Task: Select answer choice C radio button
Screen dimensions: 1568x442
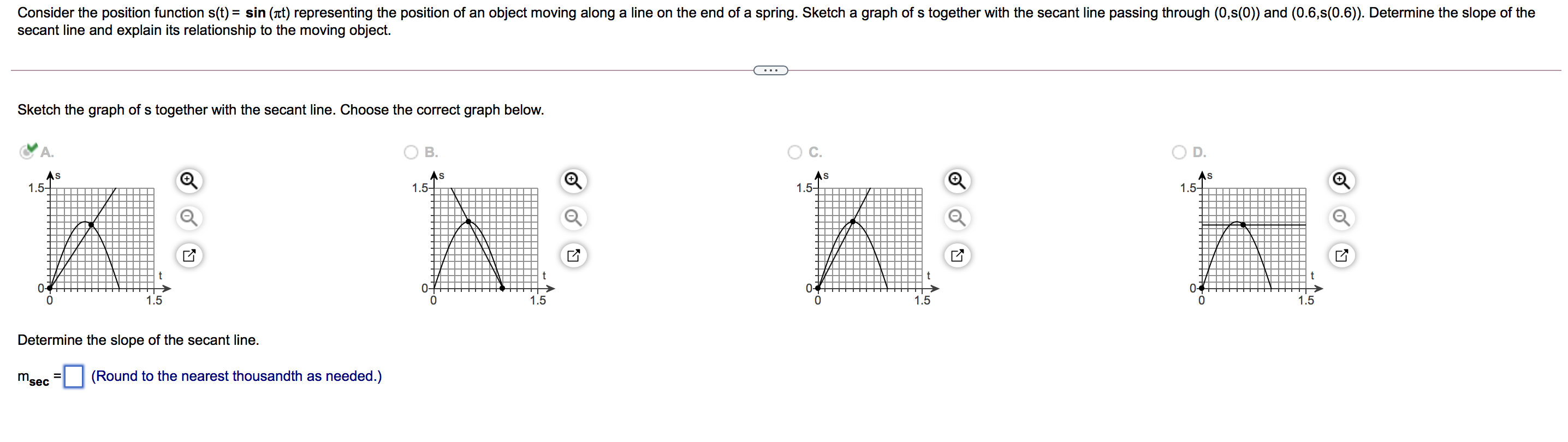Action: (795, 152)
